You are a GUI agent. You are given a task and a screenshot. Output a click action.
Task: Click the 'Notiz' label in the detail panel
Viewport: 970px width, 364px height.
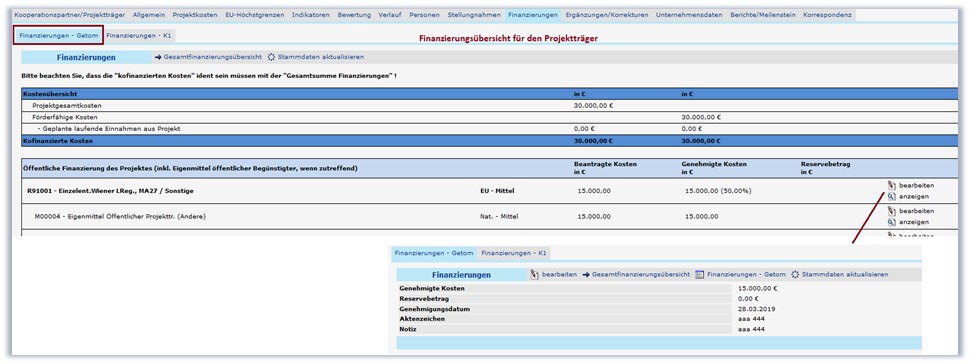[x=409, y=329]
